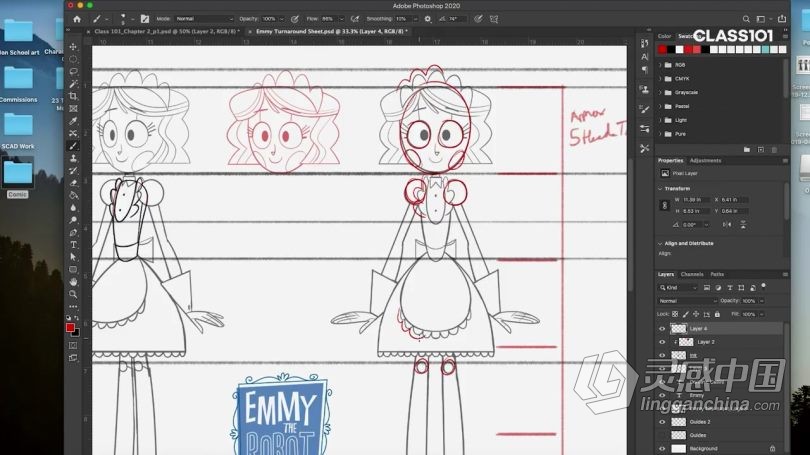Screen dimensions: 810x455
Task: Switch to the Color panel tab
Action: (664, 36)
